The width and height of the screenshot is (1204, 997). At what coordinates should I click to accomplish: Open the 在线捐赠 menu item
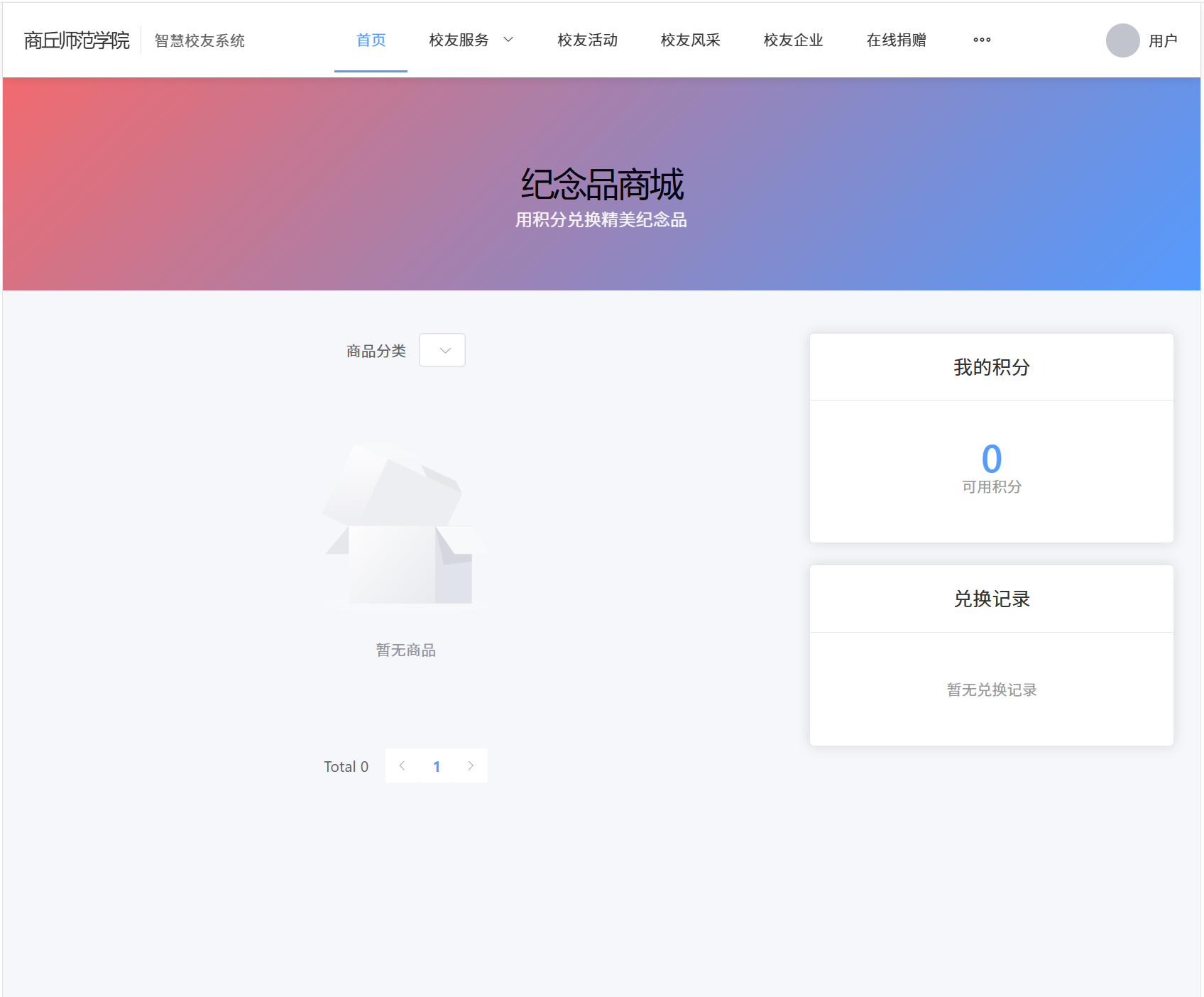(896, 40)
